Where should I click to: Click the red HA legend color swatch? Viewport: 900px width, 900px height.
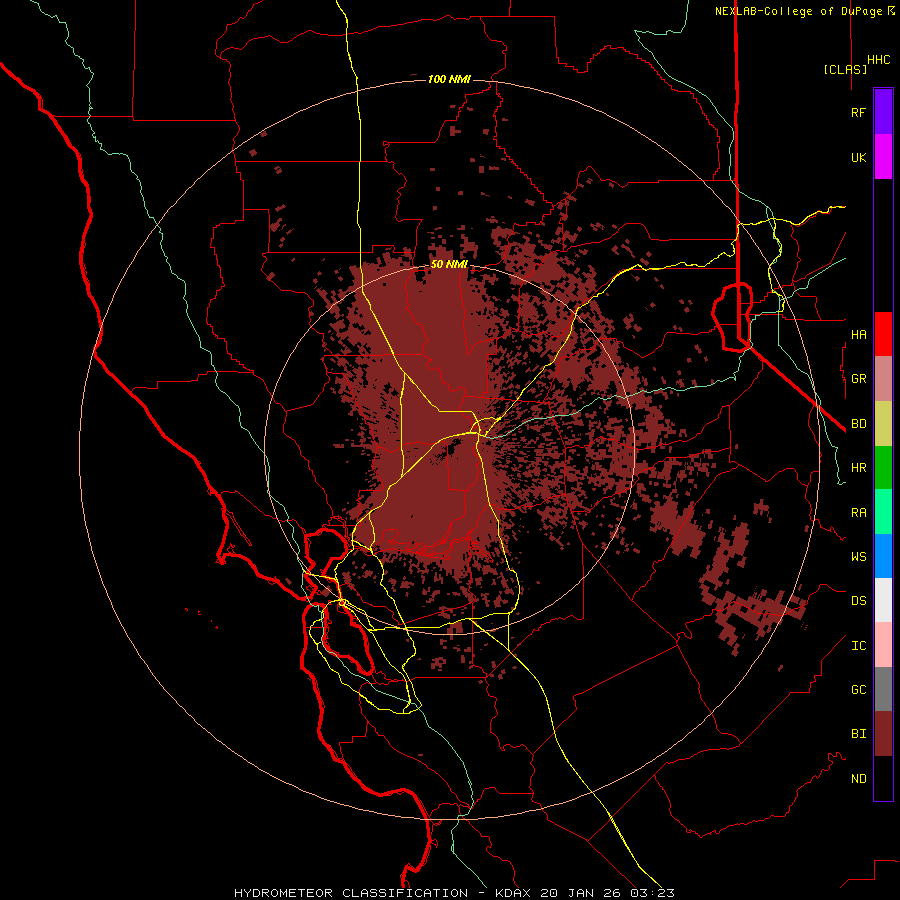click(x=883, y=334)
